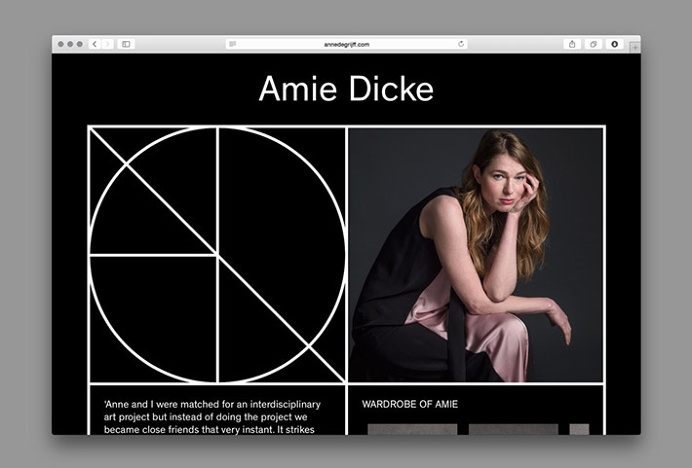Viewport: 692px width, 468px height.
Task: Show all tabs overview icon
Action: coord(593,44)
